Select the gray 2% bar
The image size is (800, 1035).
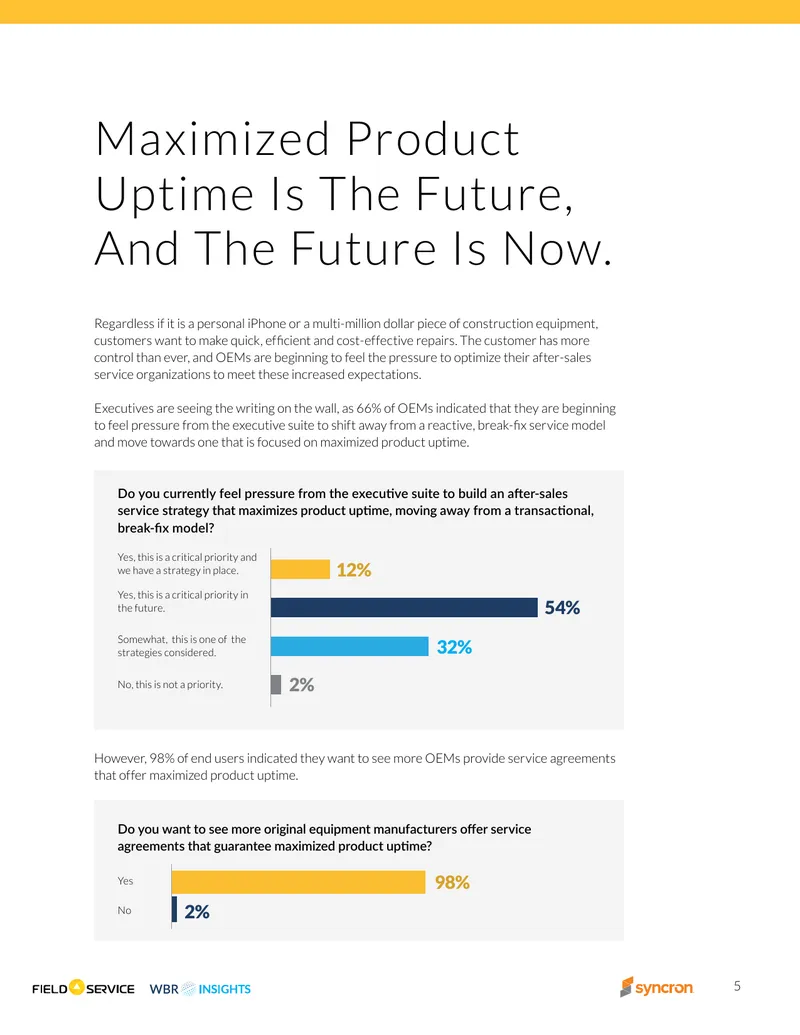[276, 684]
